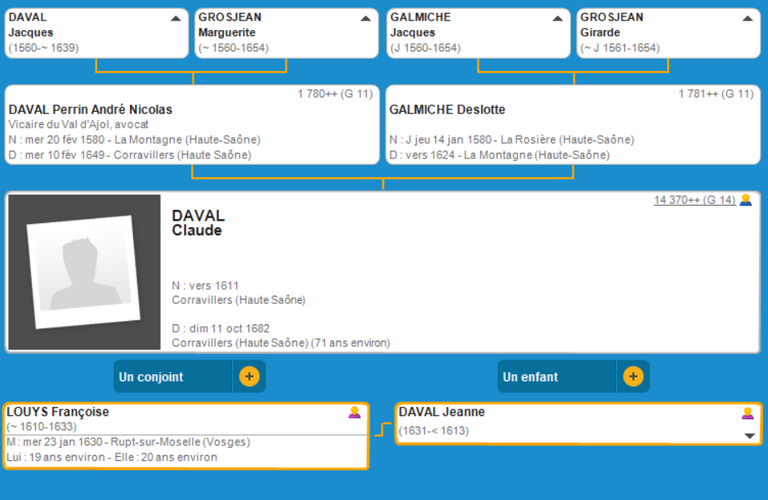Expand ancestors of Girarde Grosjean
The height and width of the screenshot is (500, 768).
[x=748, y=18]
